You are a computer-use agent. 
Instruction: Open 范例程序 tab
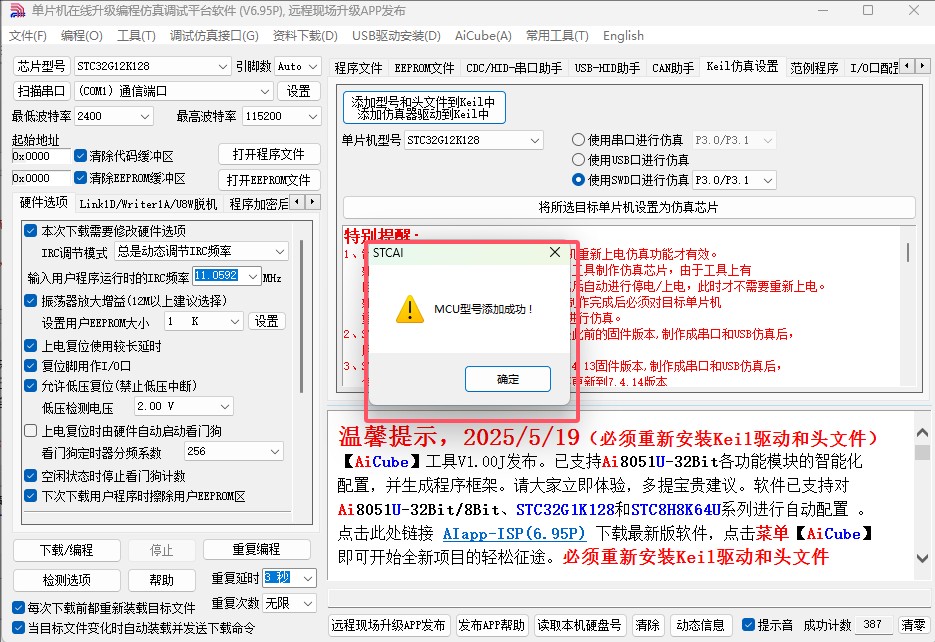click(x=814, y=68)
